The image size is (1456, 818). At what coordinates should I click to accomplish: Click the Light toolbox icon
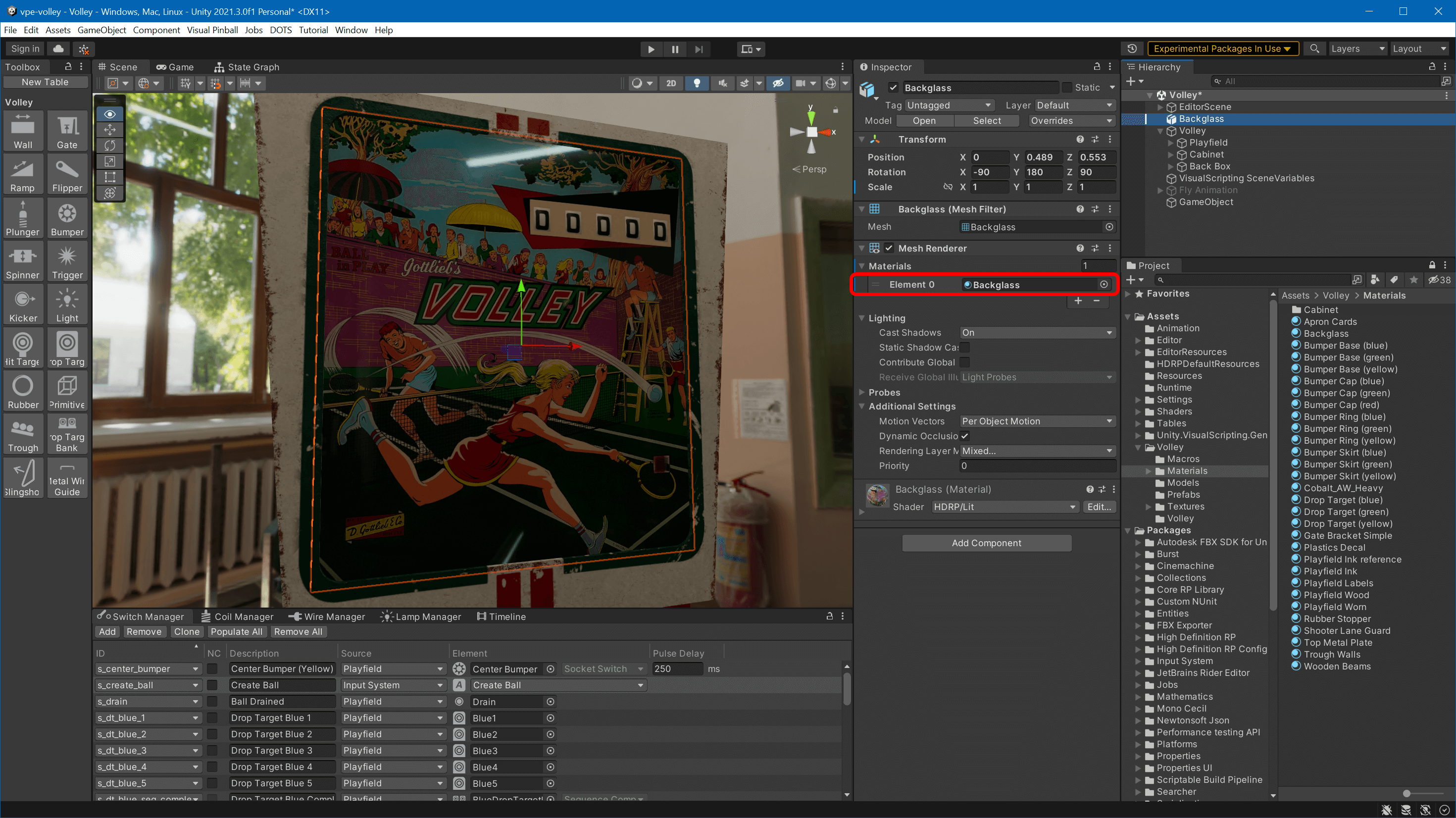pyautogui.click(x=67, y=306)
